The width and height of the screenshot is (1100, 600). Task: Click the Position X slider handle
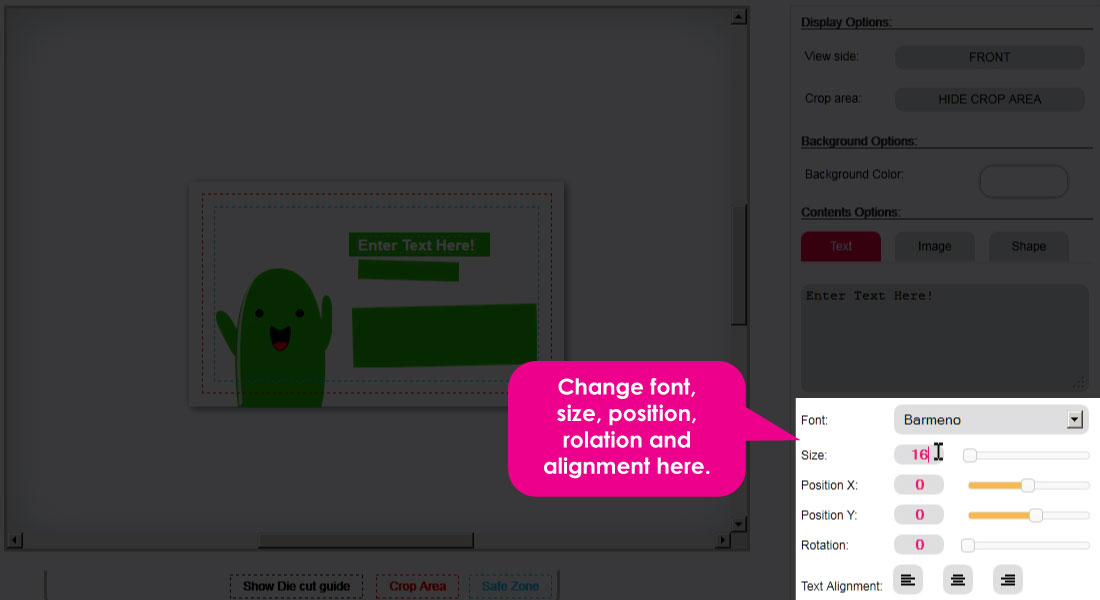(x=1028, y=486)
